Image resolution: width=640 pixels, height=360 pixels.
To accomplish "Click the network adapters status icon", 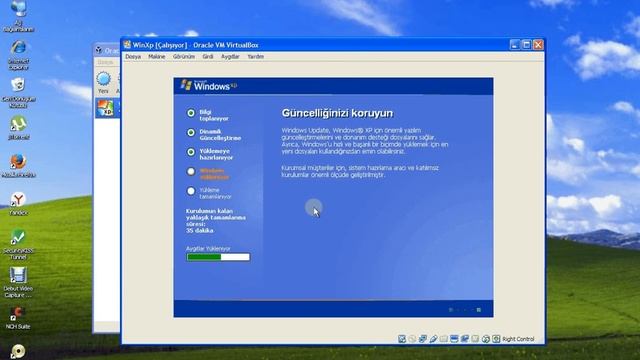I will [423, 339].
